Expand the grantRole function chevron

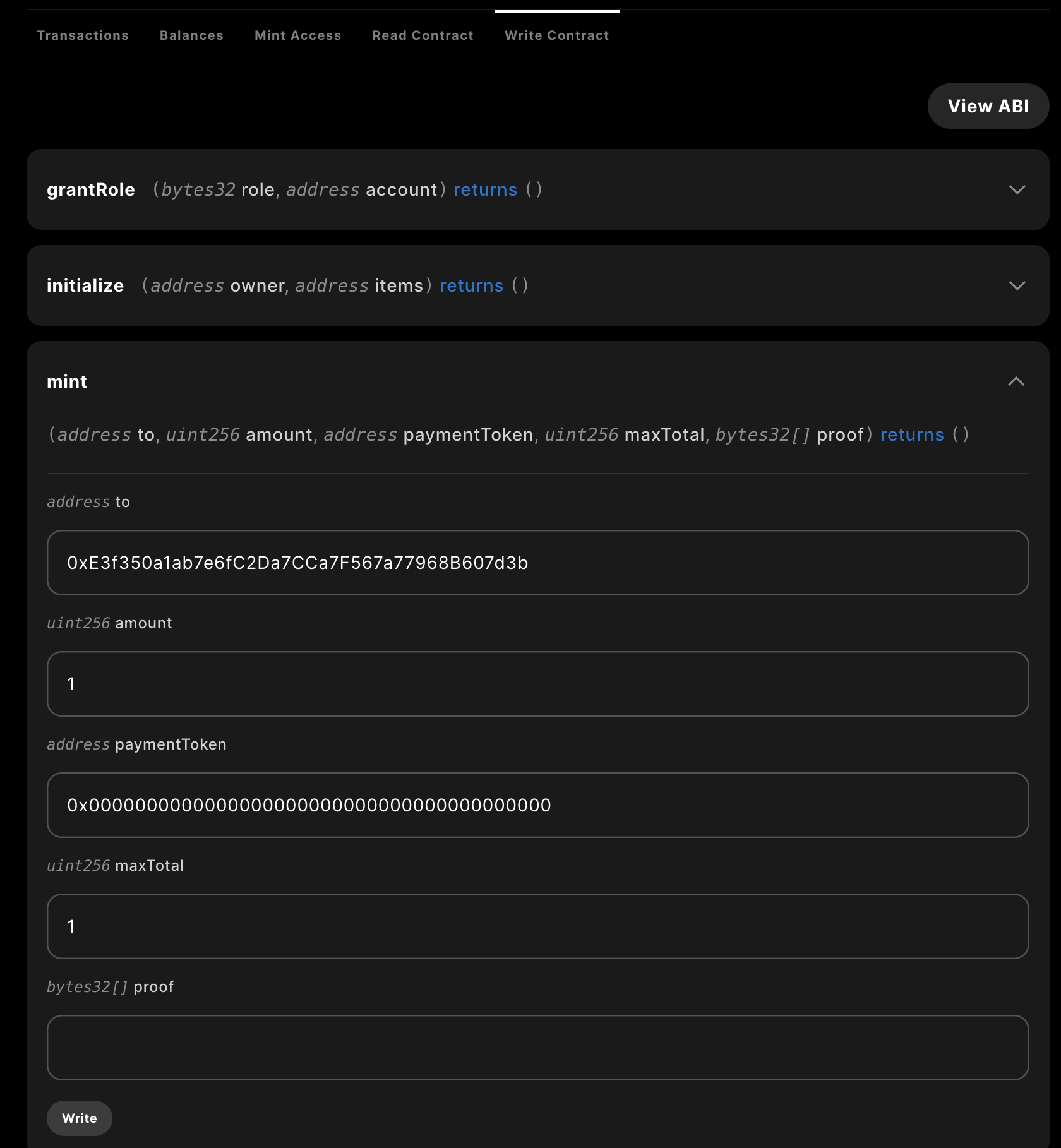point(1017,189)
